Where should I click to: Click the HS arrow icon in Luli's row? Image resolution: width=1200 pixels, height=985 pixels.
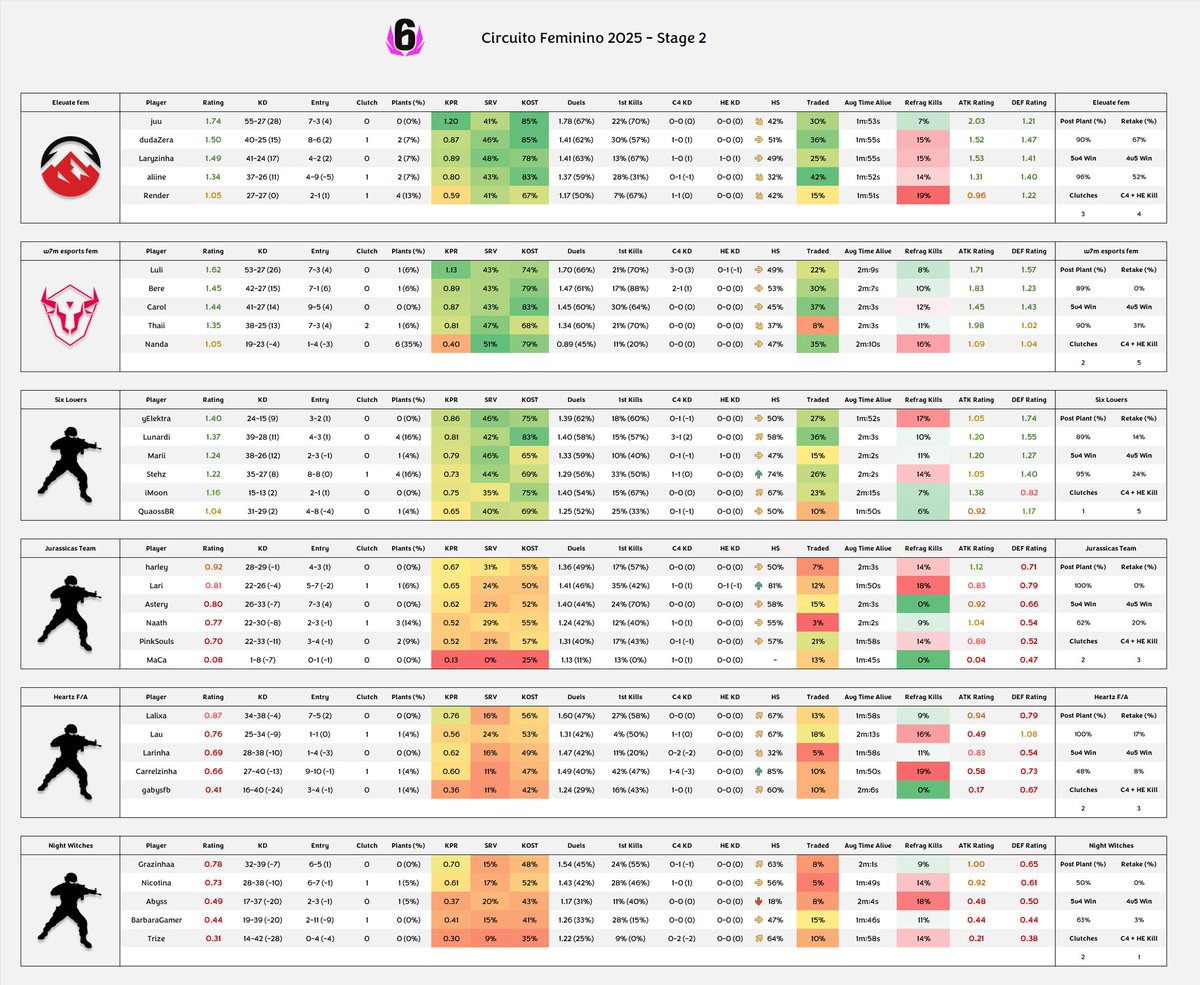point(760,270)
